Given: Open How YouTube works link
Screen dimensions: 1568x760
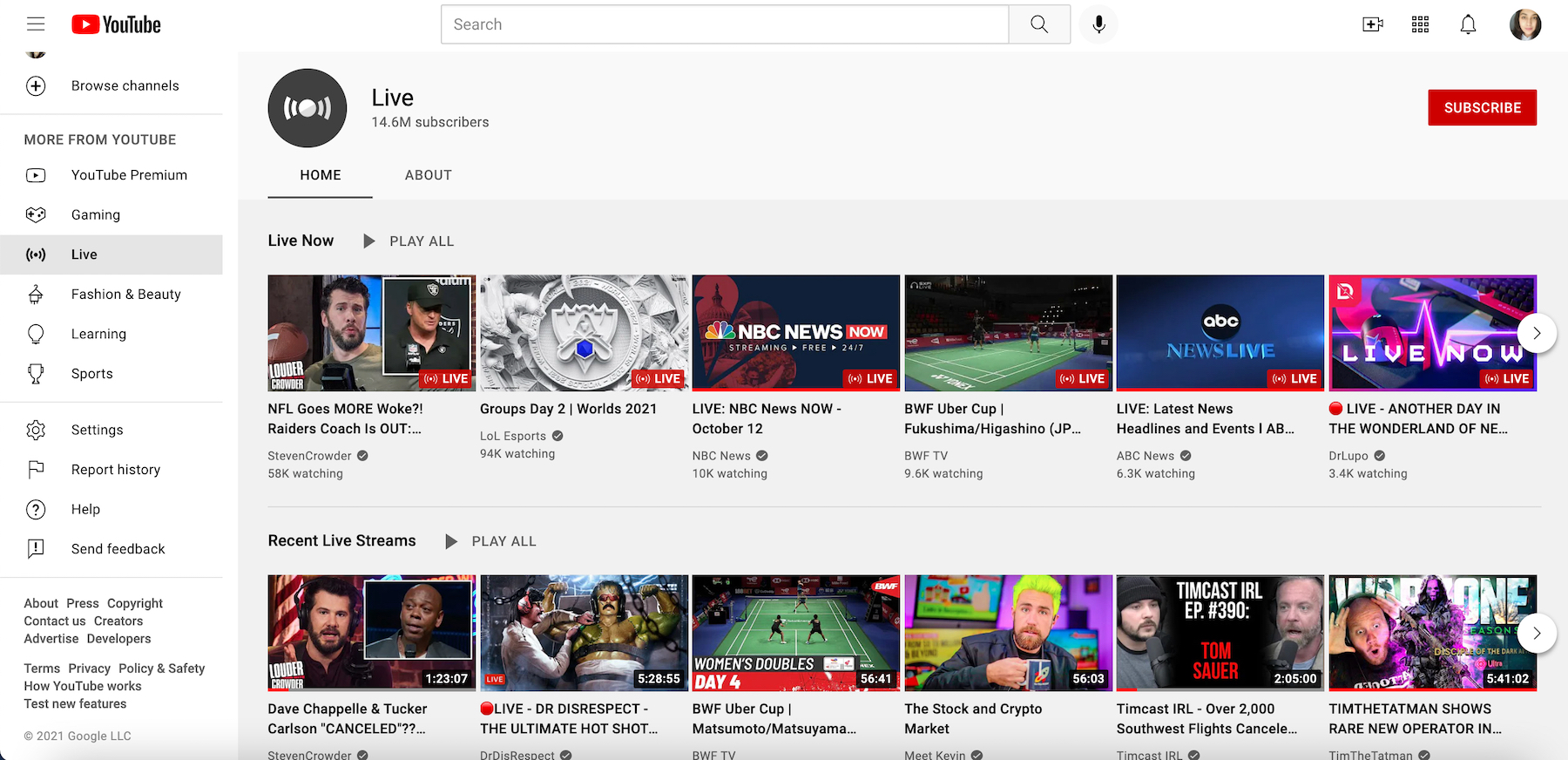Looking at the screenshot, I should tap(83, 686).
